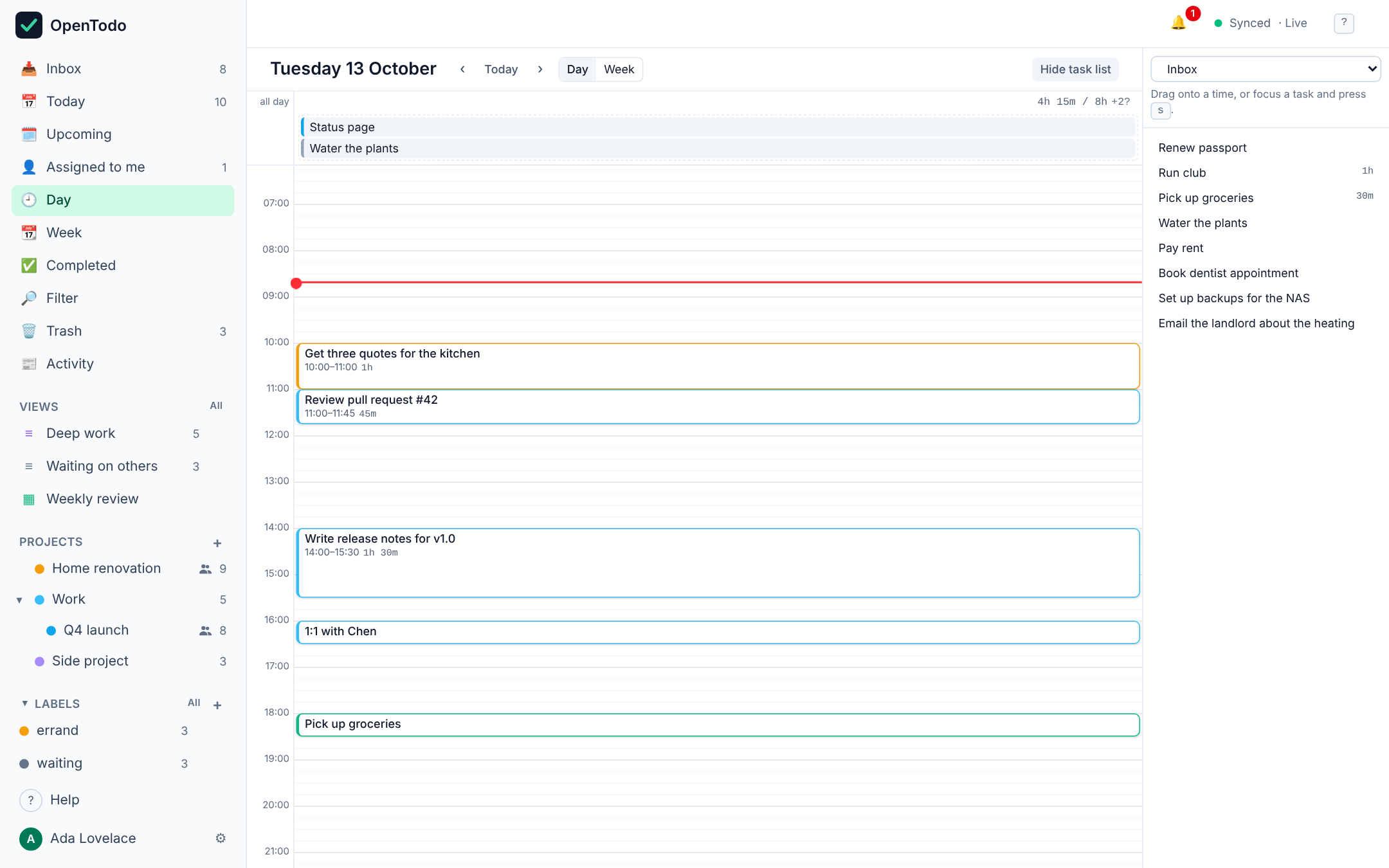
Task: Open the notifications bell
Action: pos(1178,23)
